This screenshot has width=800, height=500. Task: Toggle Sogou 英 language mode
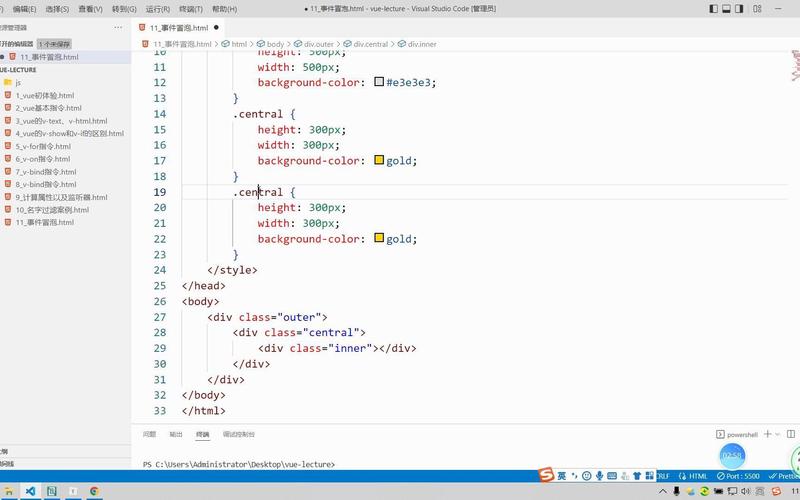click(x=562, y=476)
